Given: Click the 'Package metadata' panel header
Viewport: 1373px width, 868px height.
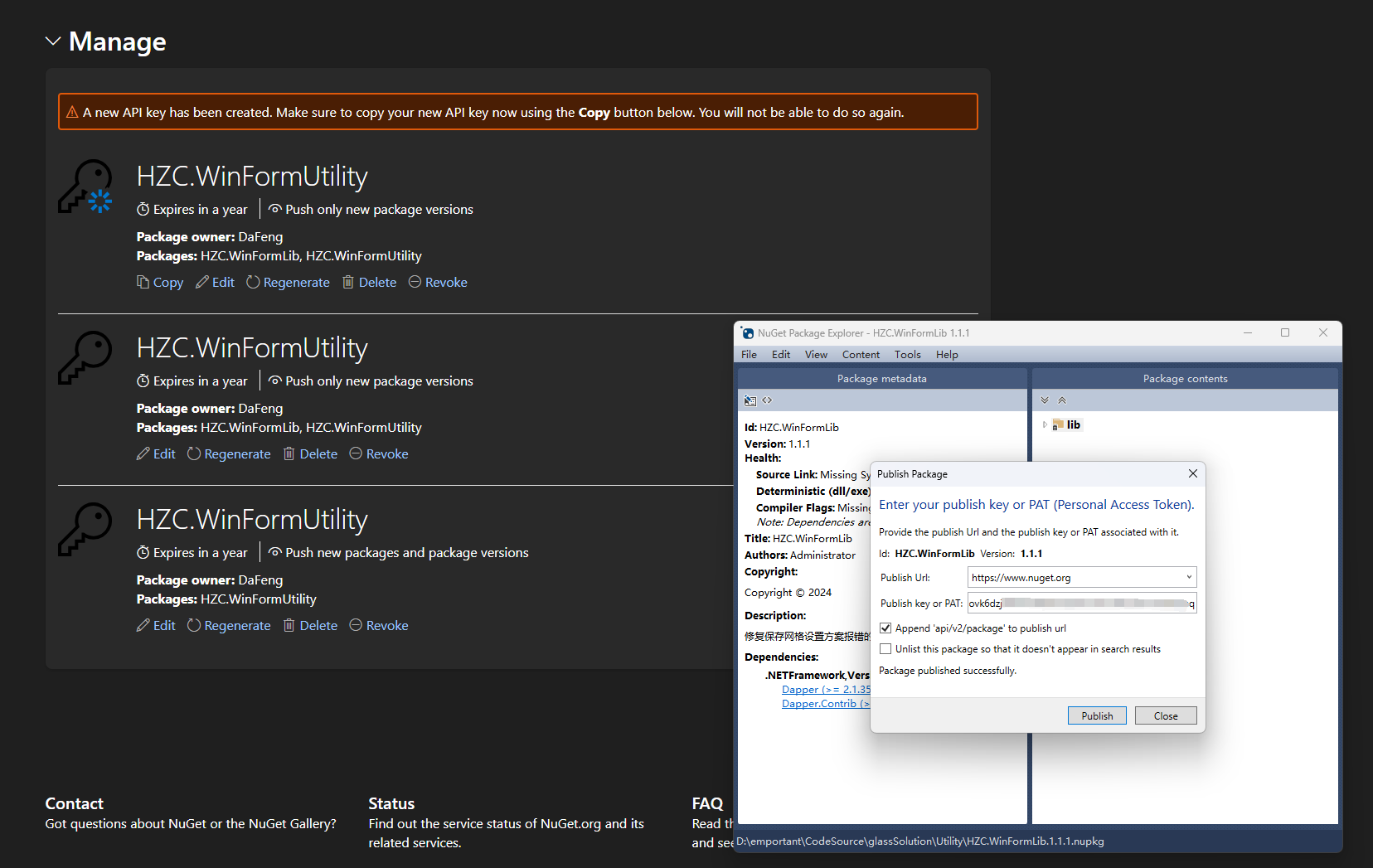Looking at the screenshot, I should [x=882, y=379].
